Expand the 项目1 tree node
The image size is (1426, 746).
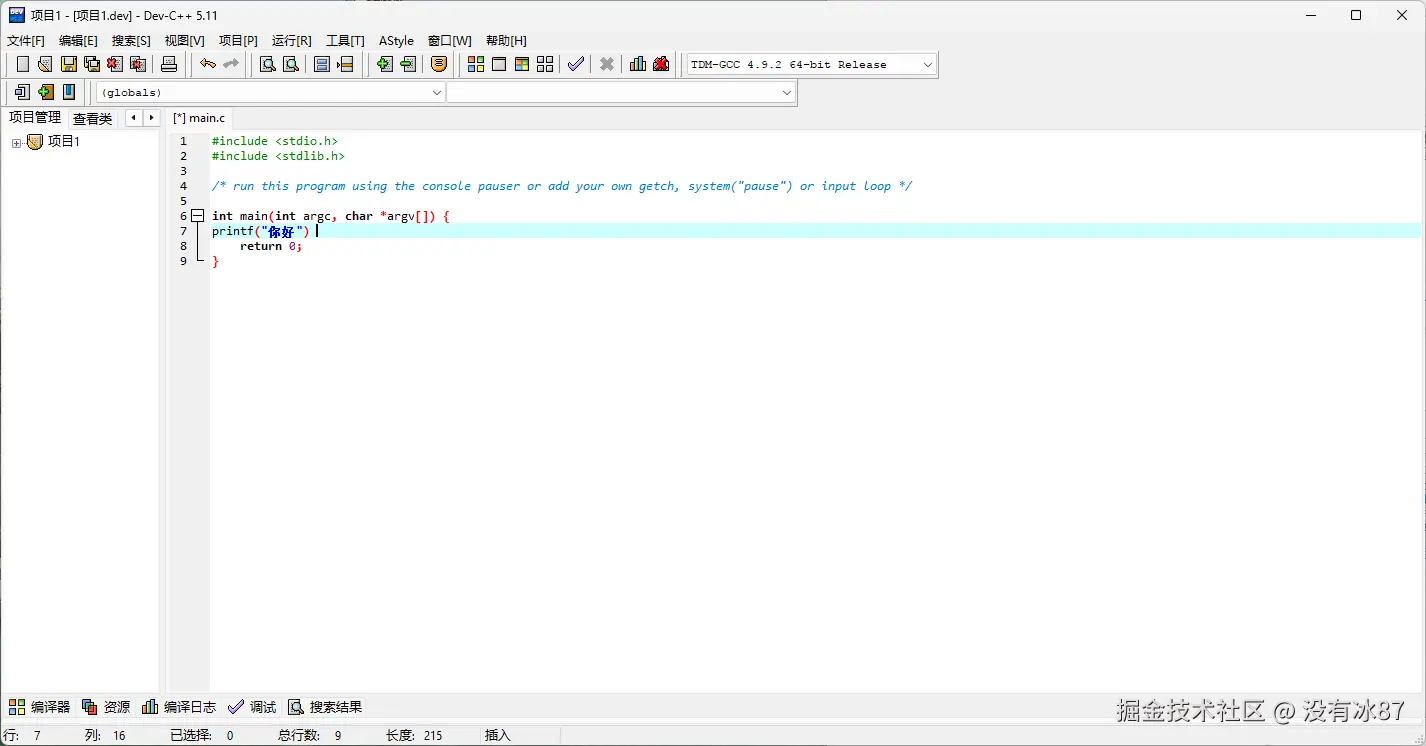pos(16,143)
